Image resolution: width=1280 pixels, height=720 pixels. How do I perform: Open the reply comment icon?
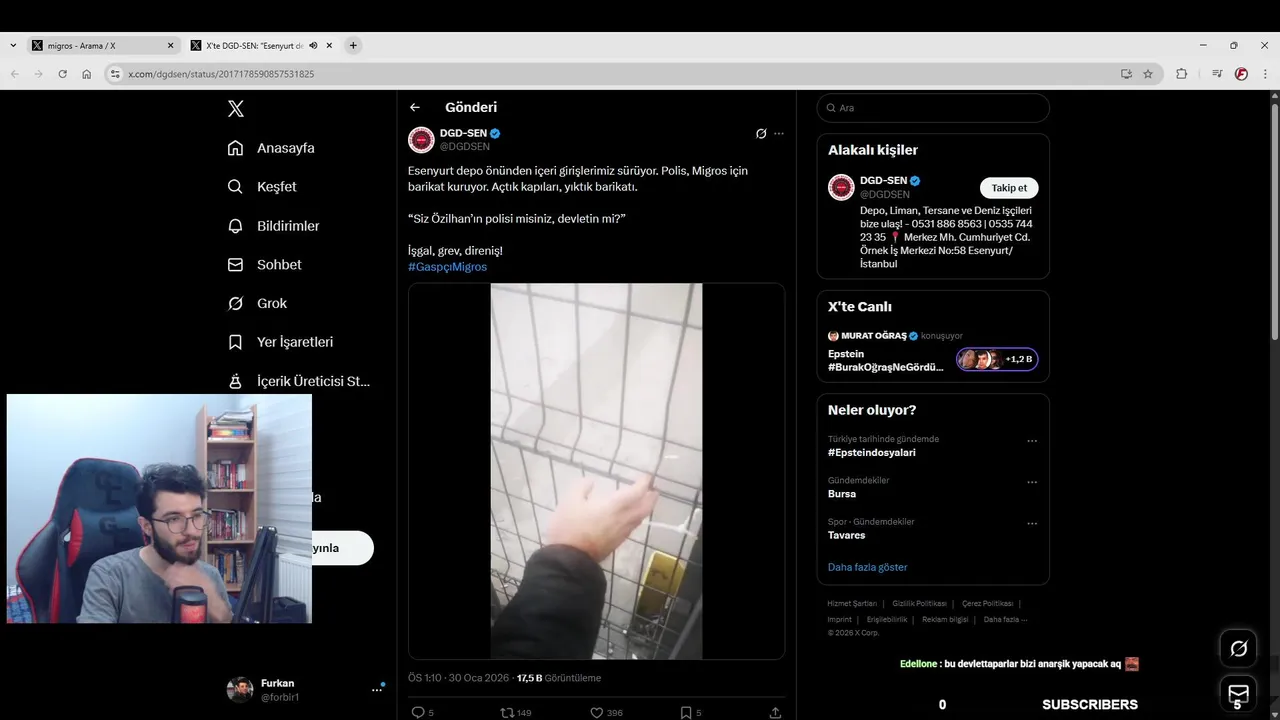click(418, 712)
